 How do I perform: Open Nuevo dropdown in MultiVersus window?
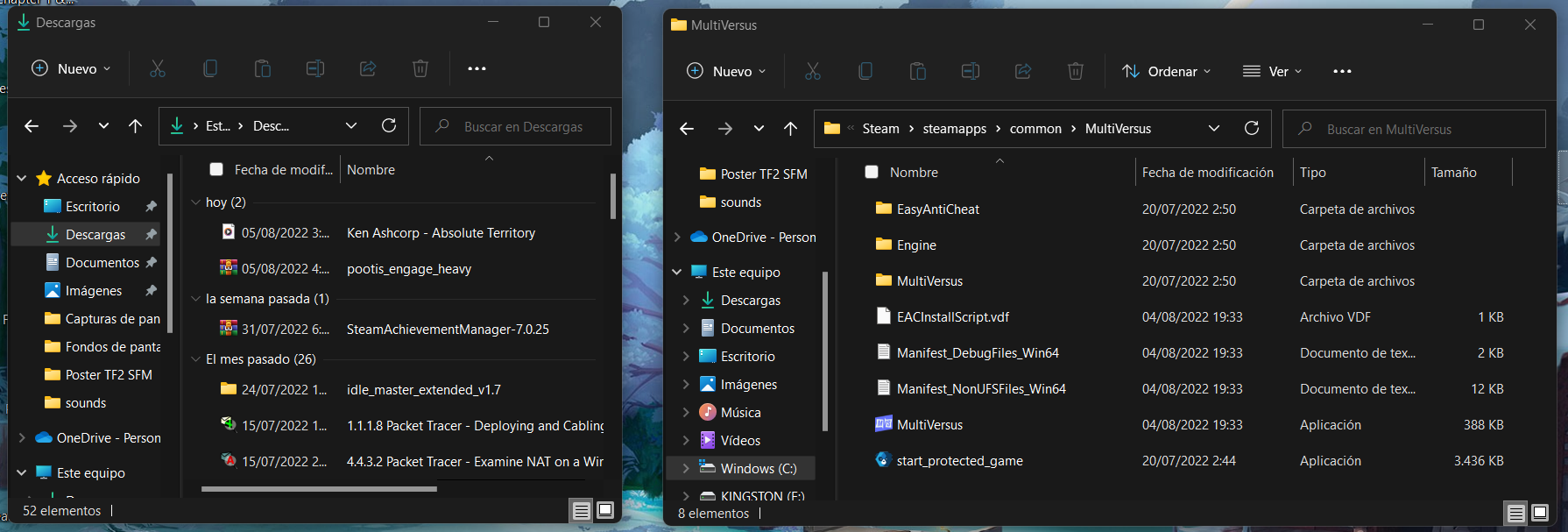tap(727, 71)
